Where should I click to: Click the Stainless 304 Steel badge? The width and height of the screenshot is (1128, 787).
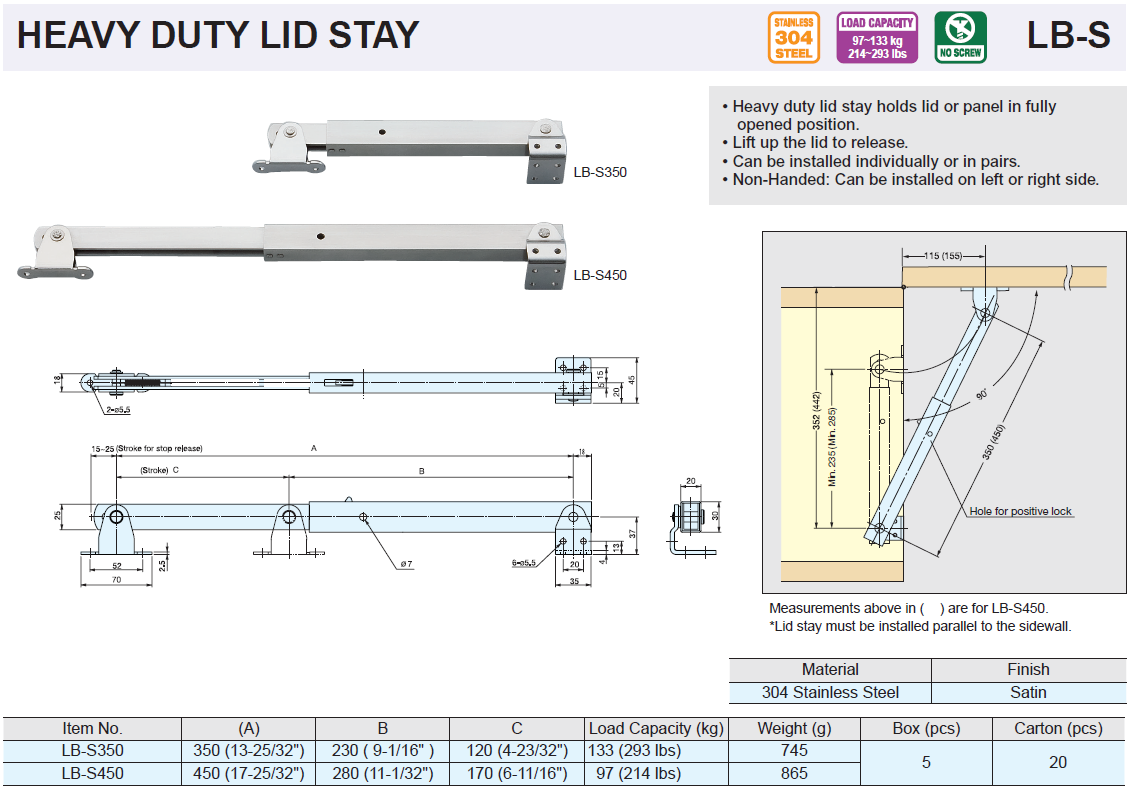793,37
